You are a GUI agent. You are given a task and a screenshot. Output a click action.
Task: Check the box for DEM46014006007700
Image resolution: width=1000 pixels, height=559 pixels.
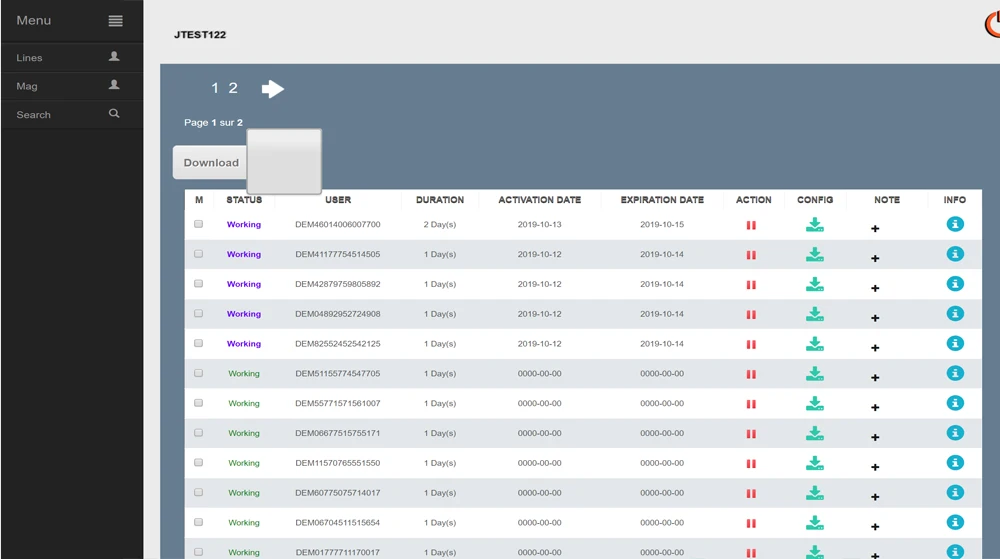tap(198, 224)
